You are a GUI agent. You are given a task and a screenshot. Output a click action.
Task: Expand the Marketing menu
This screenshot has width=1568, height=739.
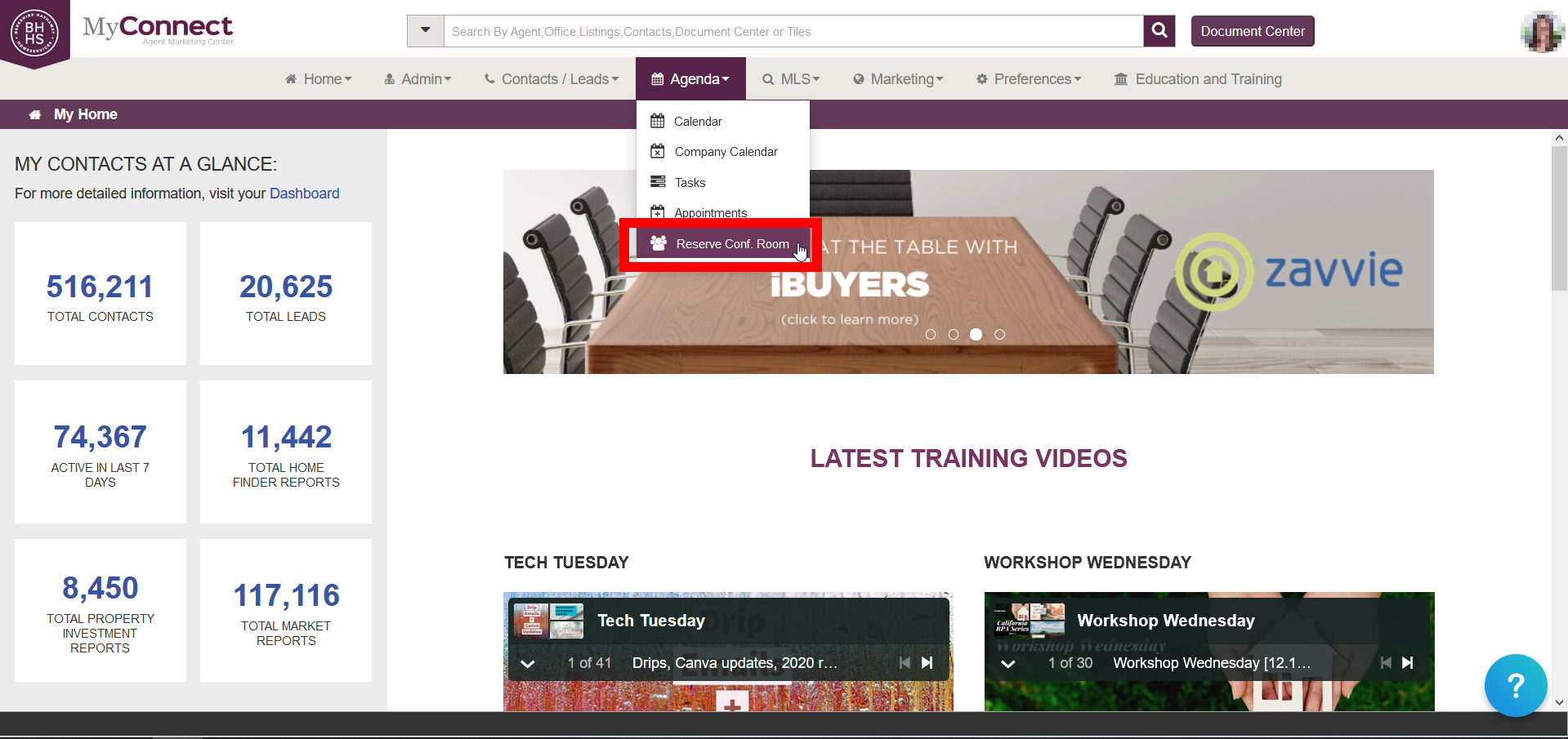click(898, 79)
